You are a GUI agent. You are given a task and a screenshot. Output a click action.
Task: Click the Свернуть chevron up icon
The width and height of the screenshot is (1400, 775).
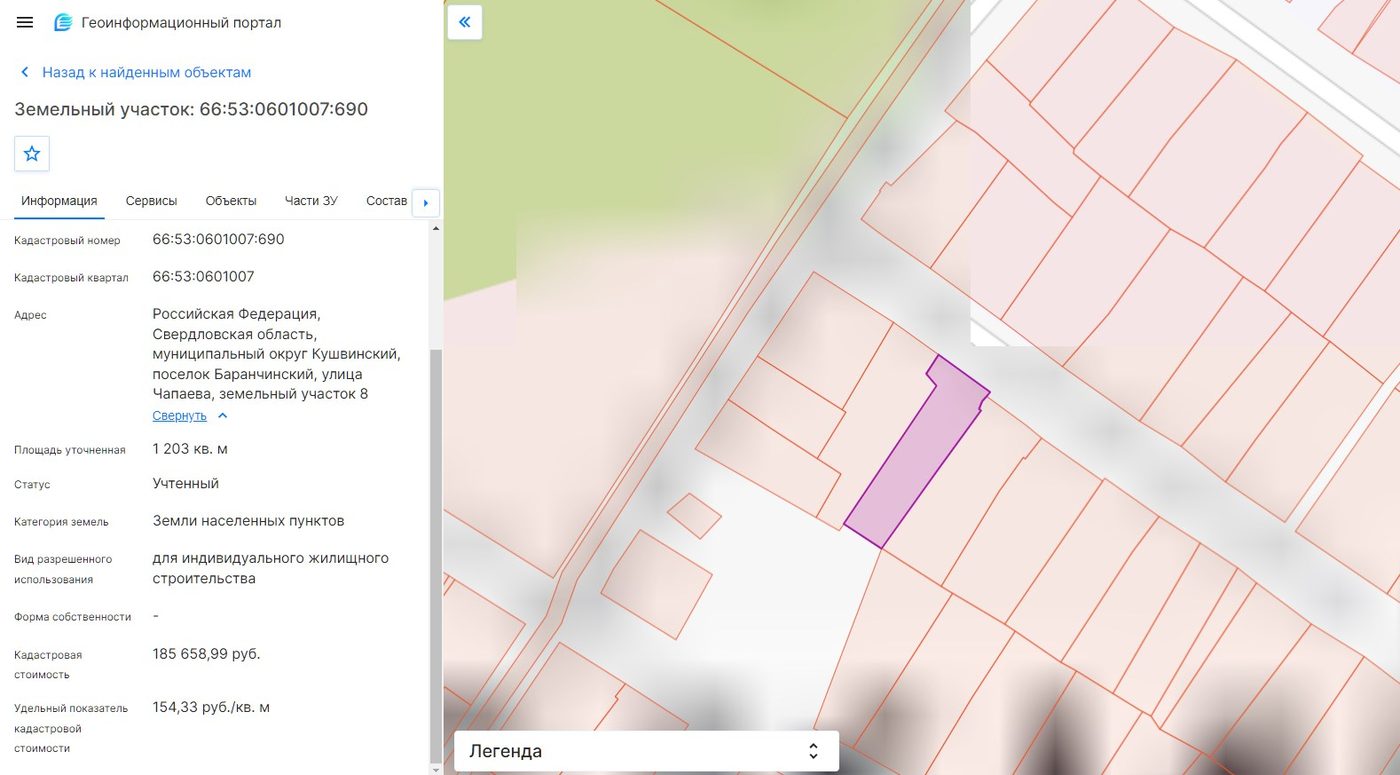(x=223, y=416)
